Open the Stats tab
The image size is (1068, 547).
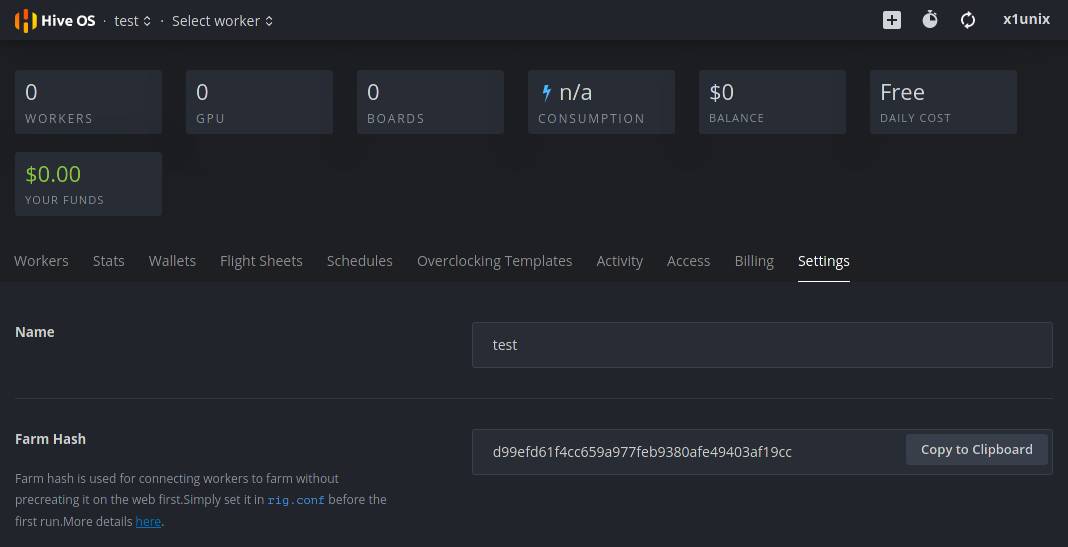pyautogui.click(x=108, y=261)
